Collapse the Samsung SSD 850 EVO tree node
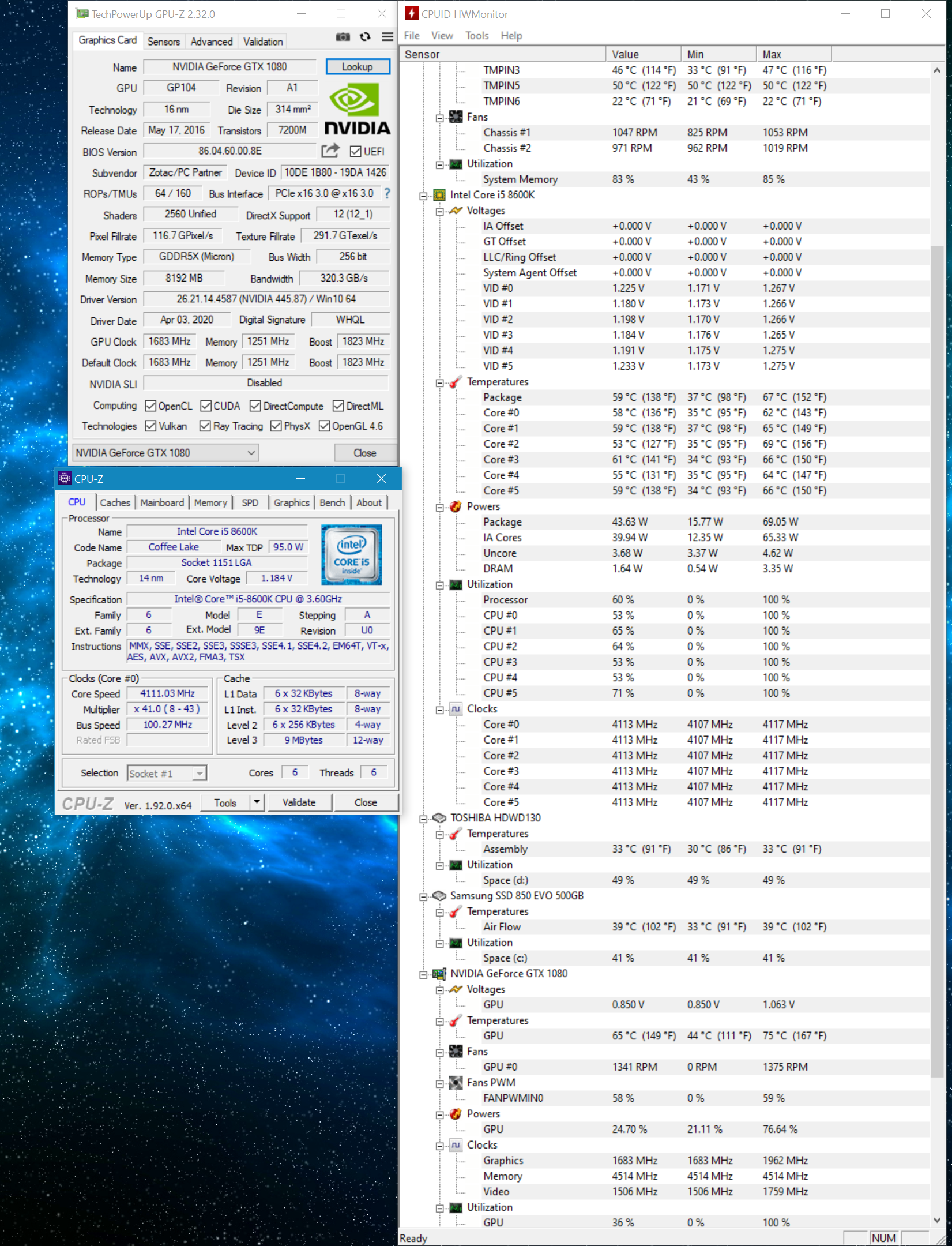This screenshot has height=1246, width=952. (x=423, y=896)
